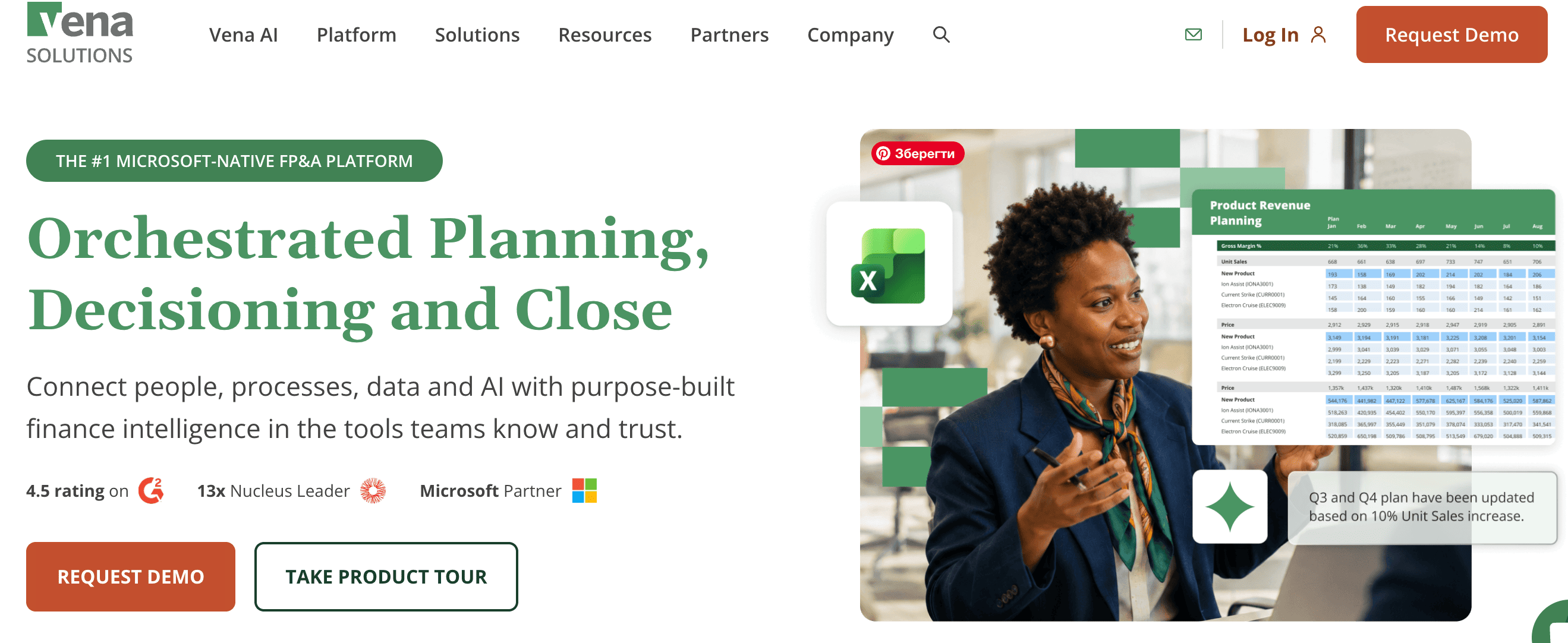The image size is (1568, 643).
Task: Click the Excel logo tile
Action: tap(889, 263)
